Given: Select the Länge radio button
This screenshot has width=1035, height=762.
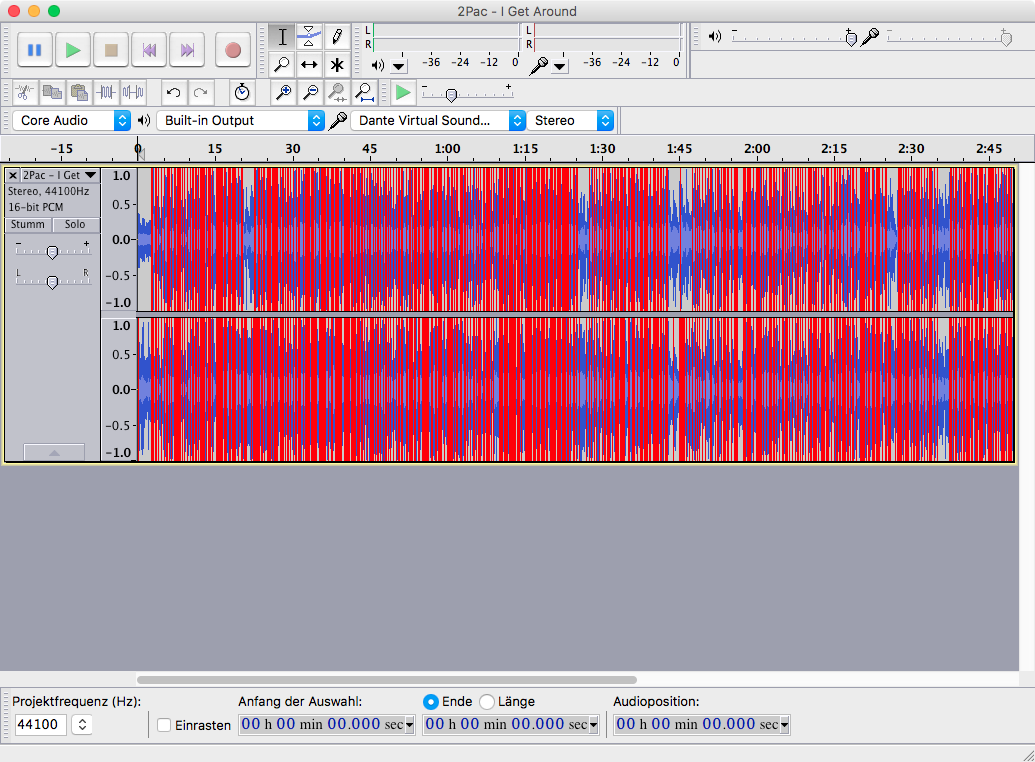Looking at the screenshot, I should pos(489,701).
